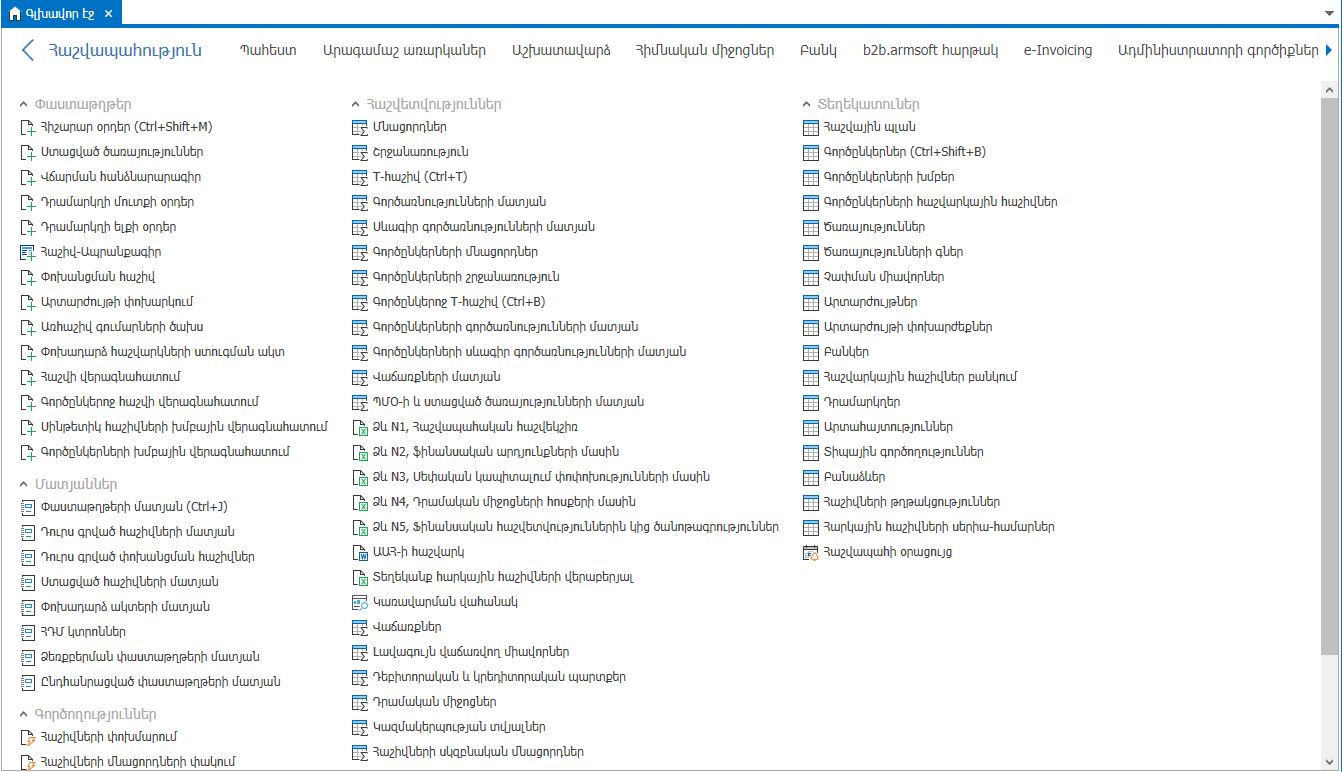Open Չափման միավորներ

883,278
